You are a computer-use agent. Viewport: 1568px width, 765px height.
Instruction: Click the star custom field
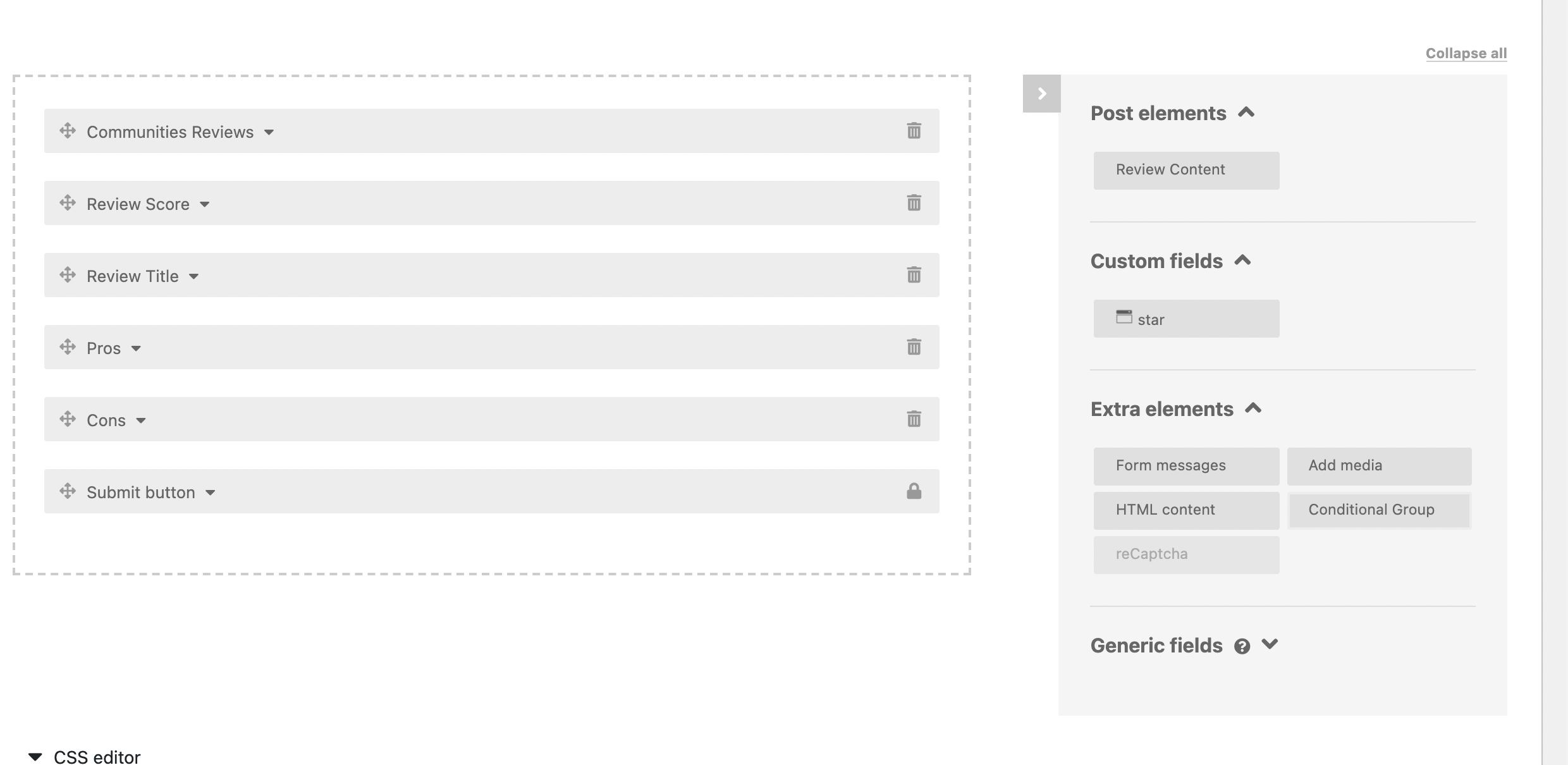tap(1186, 319)
